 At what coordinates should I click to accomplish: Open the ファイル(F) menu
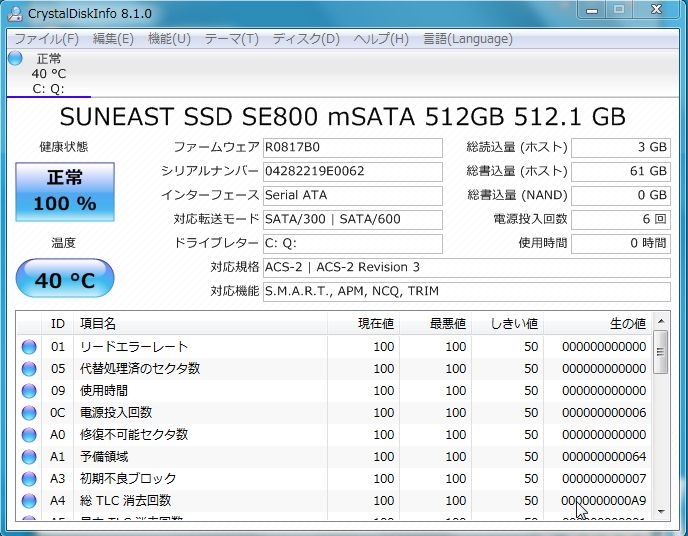47,39
